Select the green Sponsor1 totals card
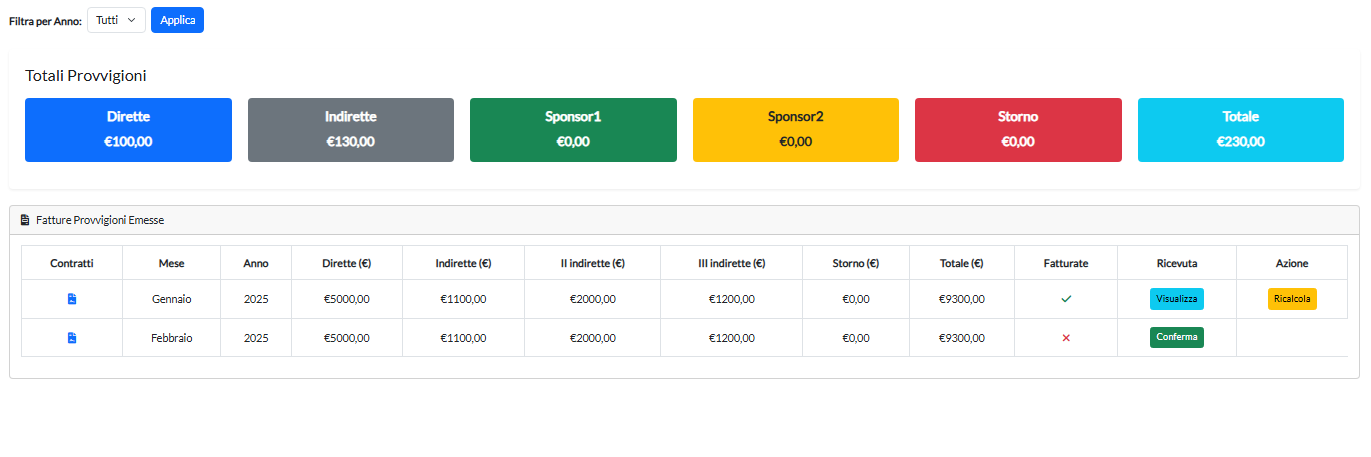The height and width of the screenshot is (457, 1371). 573,130
